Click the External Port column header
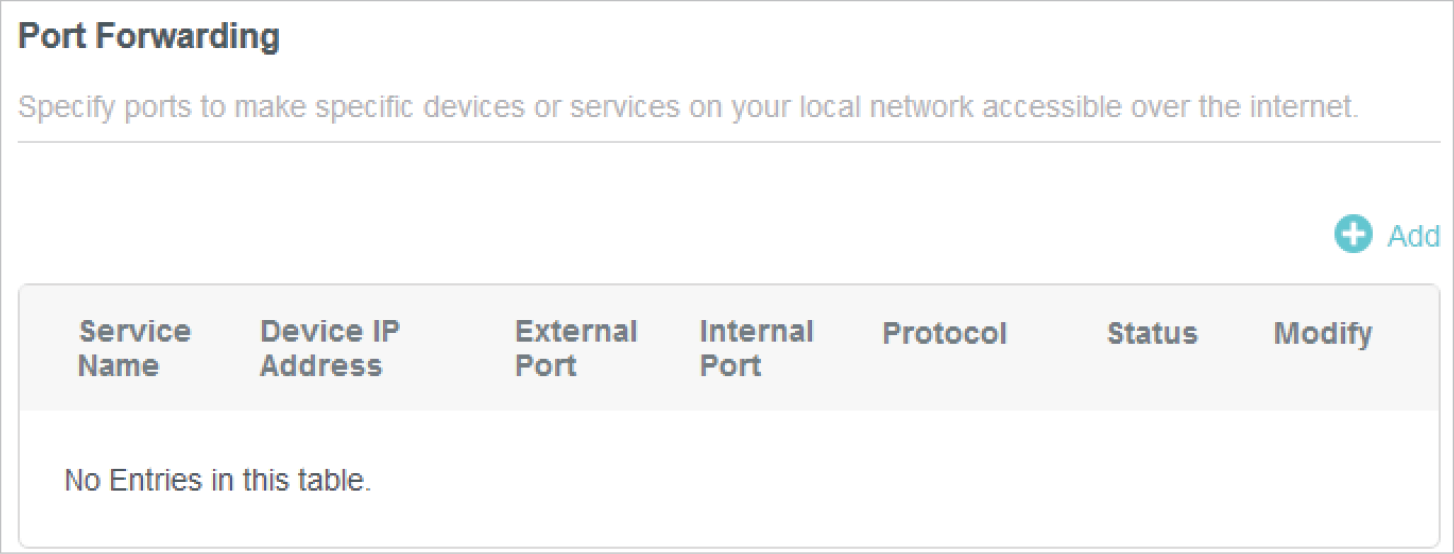1454x554 pixels. [575, 348]
